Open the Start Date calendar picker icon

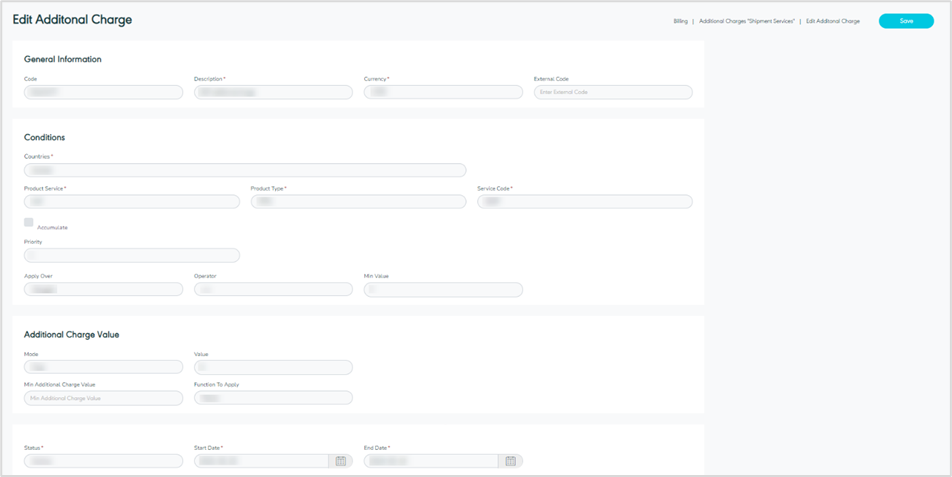coord(341,461)
